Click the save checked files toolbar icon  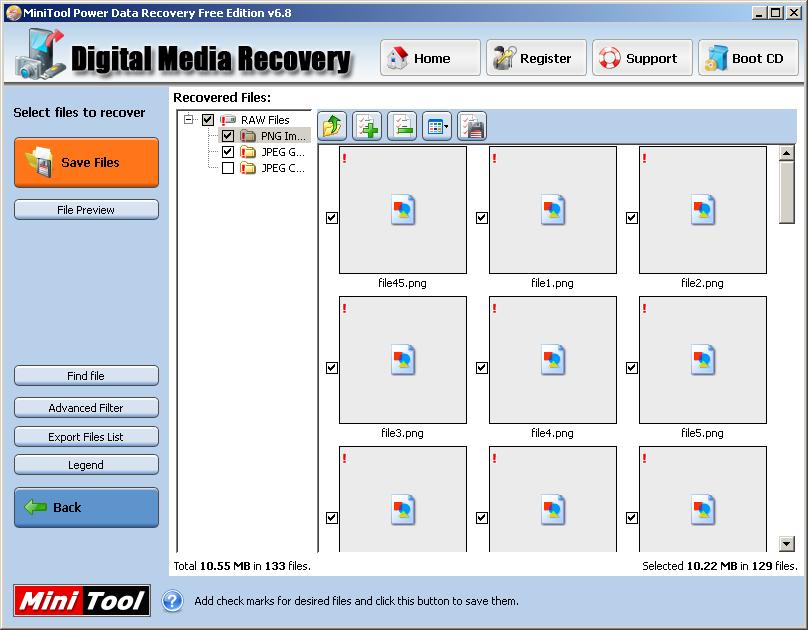pos(472,126)
